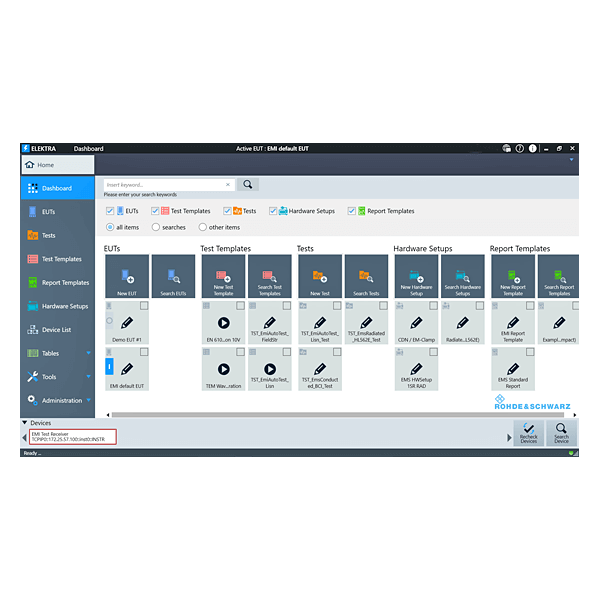Click the New Test Template icon
600x600 pixels.
[x=223, y=275]
